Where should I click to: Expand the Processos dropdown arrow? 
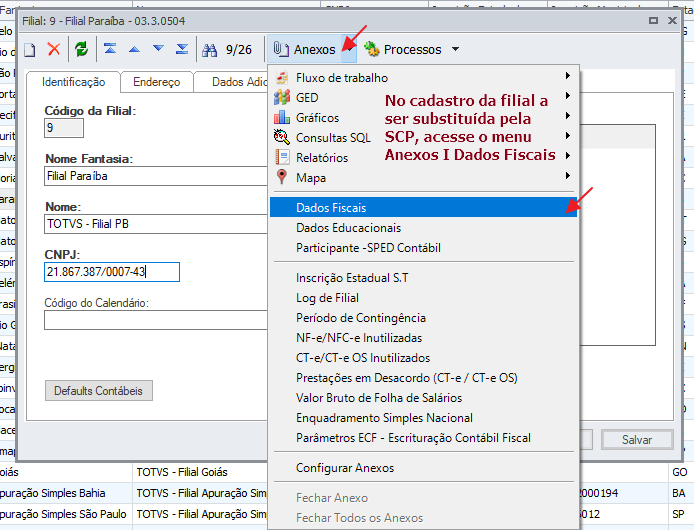point(455,49)
